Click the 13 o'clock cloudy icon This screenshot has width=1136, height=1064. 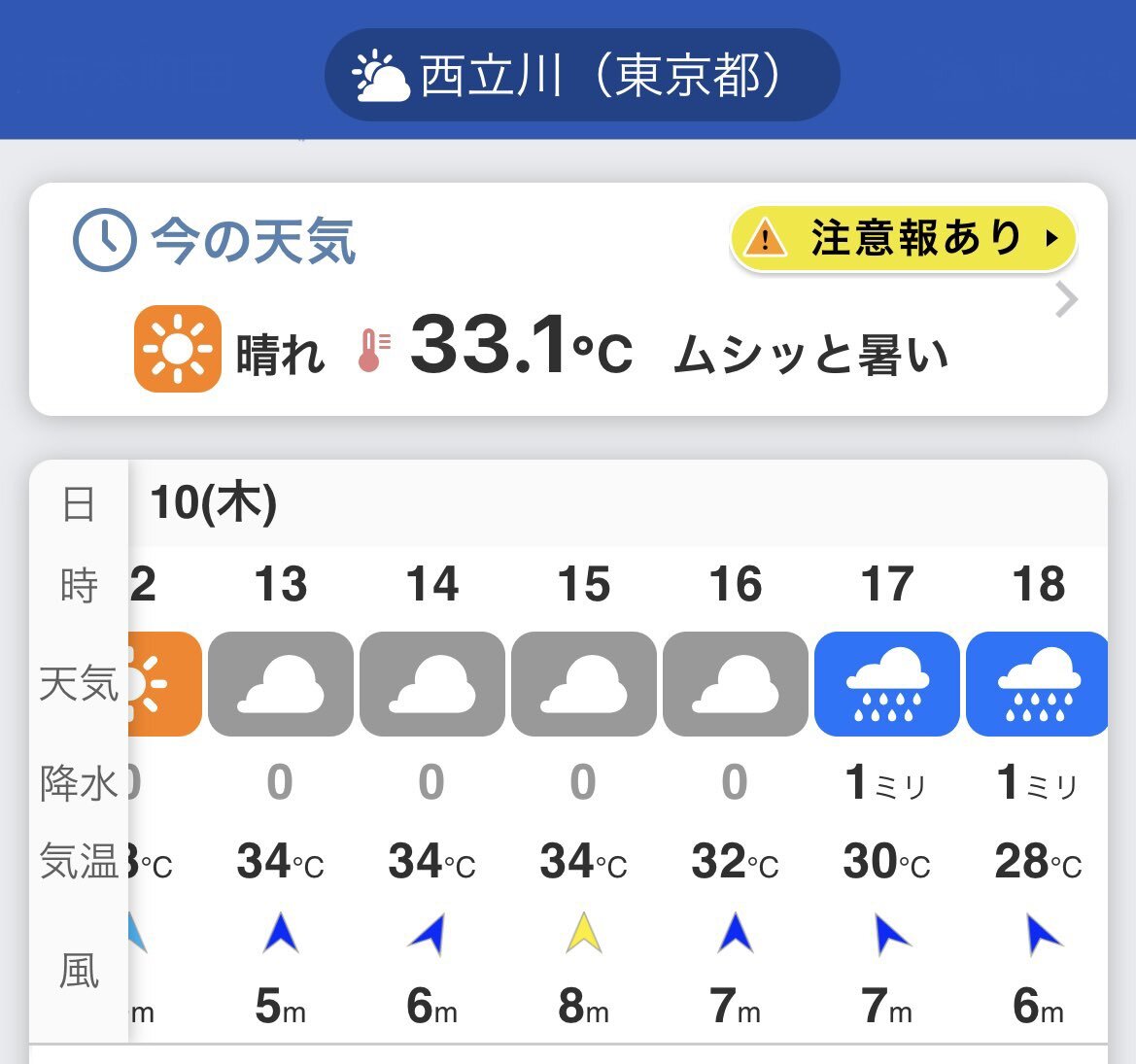point(281,684)
